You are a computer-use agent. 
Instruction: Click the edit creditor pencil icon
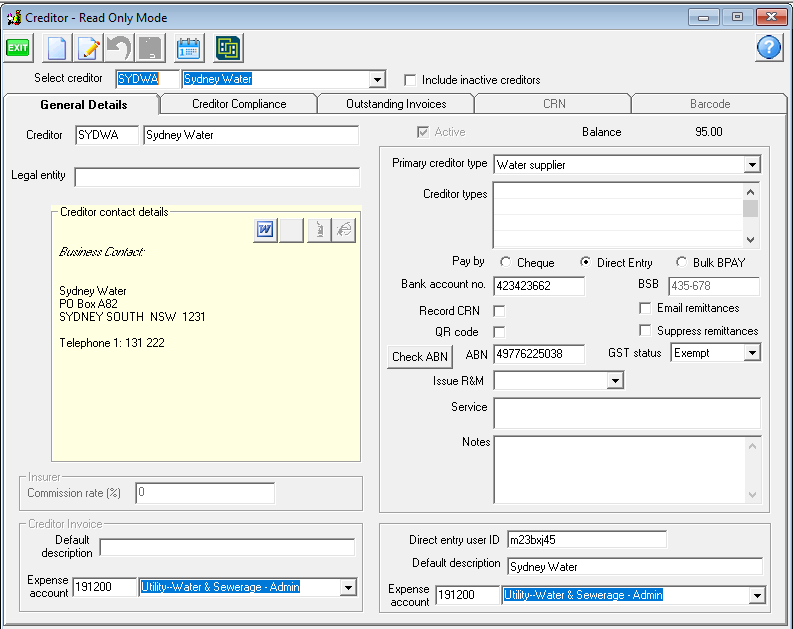point(89,48)
